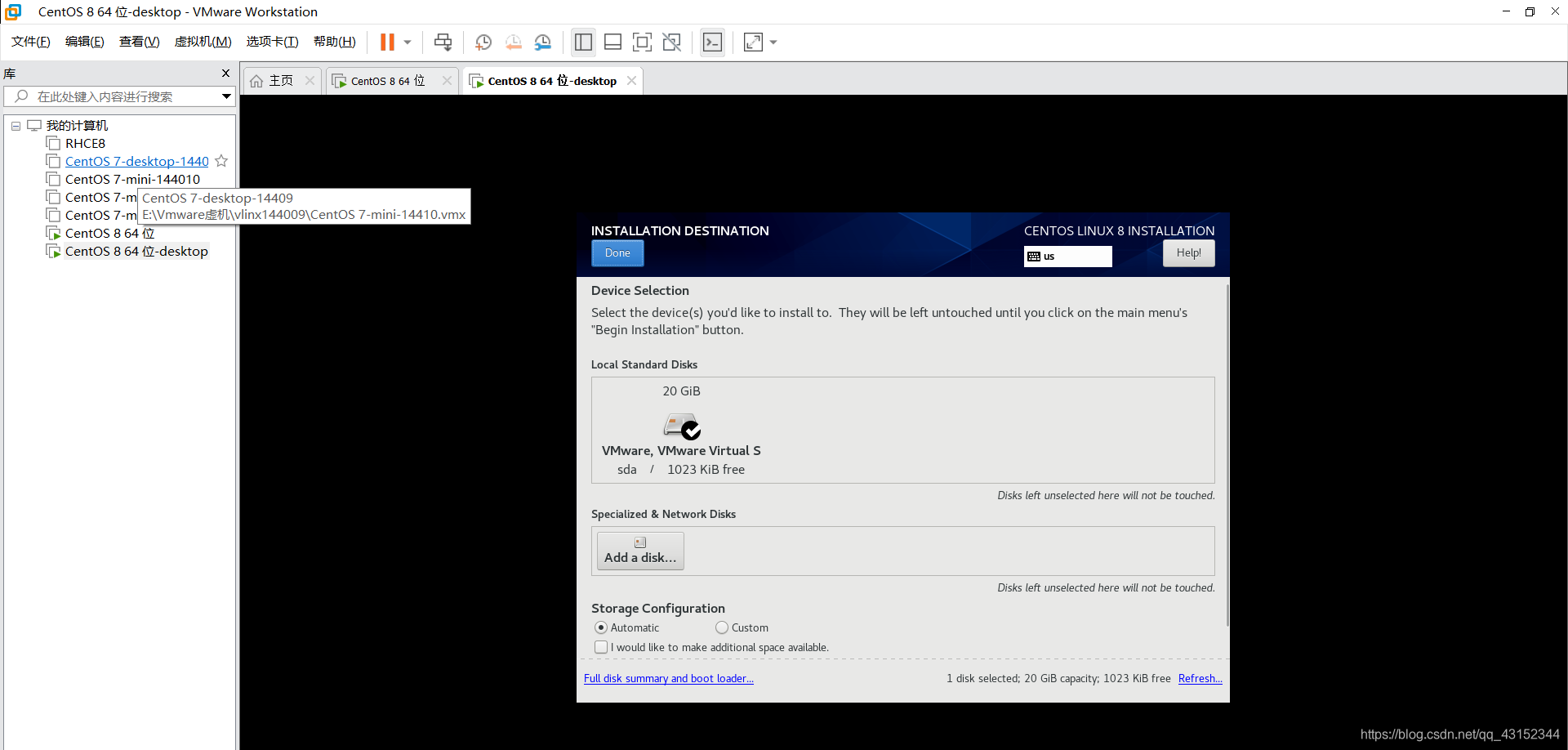Screen dimensions: 1568x750
Task: Send Ctrl+Alt+Del to the virtual machine
Action: coord(443,42)
